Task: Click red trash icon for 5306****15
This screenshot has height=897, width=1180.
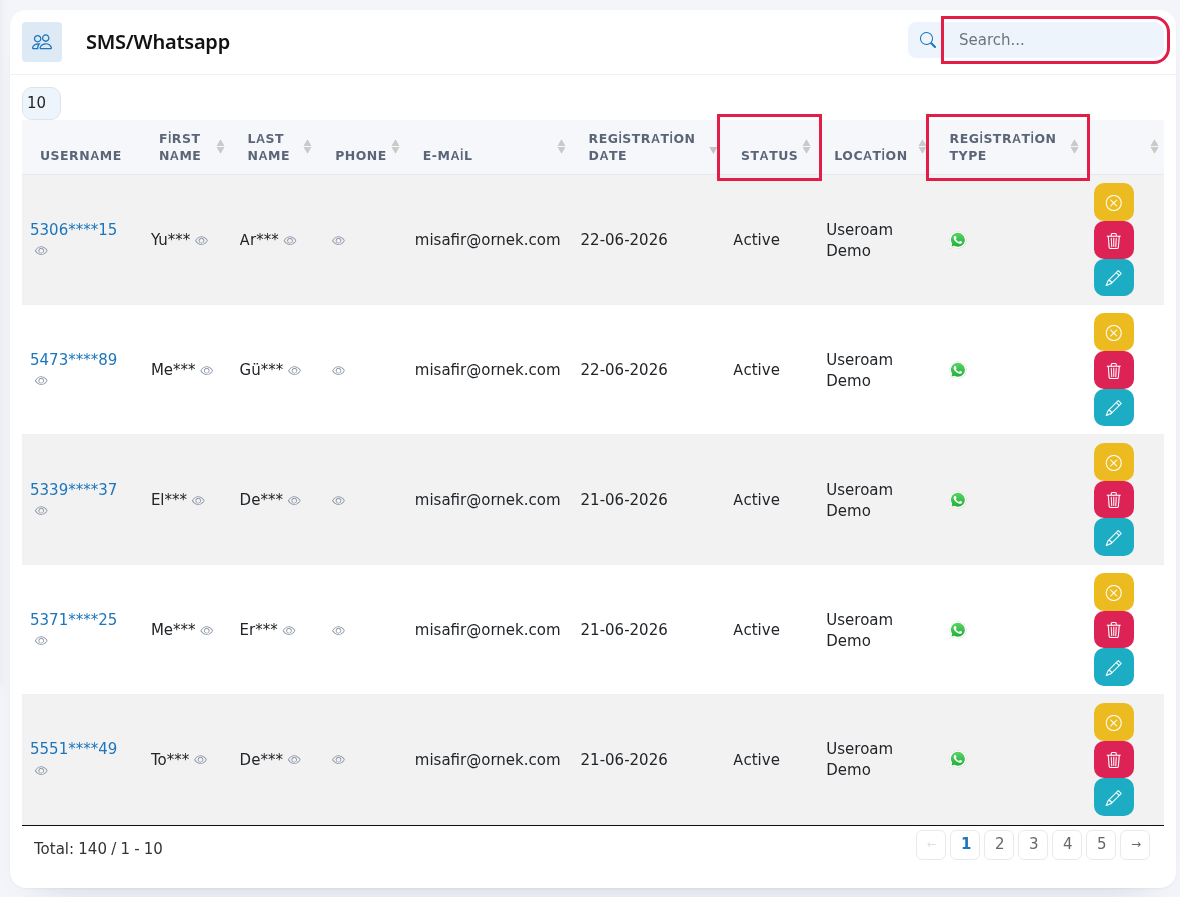Action: point(1114,241)
